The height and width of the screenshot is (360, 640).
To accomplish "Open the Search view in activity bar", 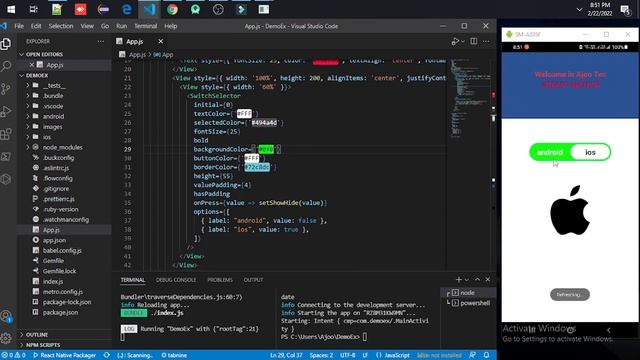I will [x=6, y=66].
